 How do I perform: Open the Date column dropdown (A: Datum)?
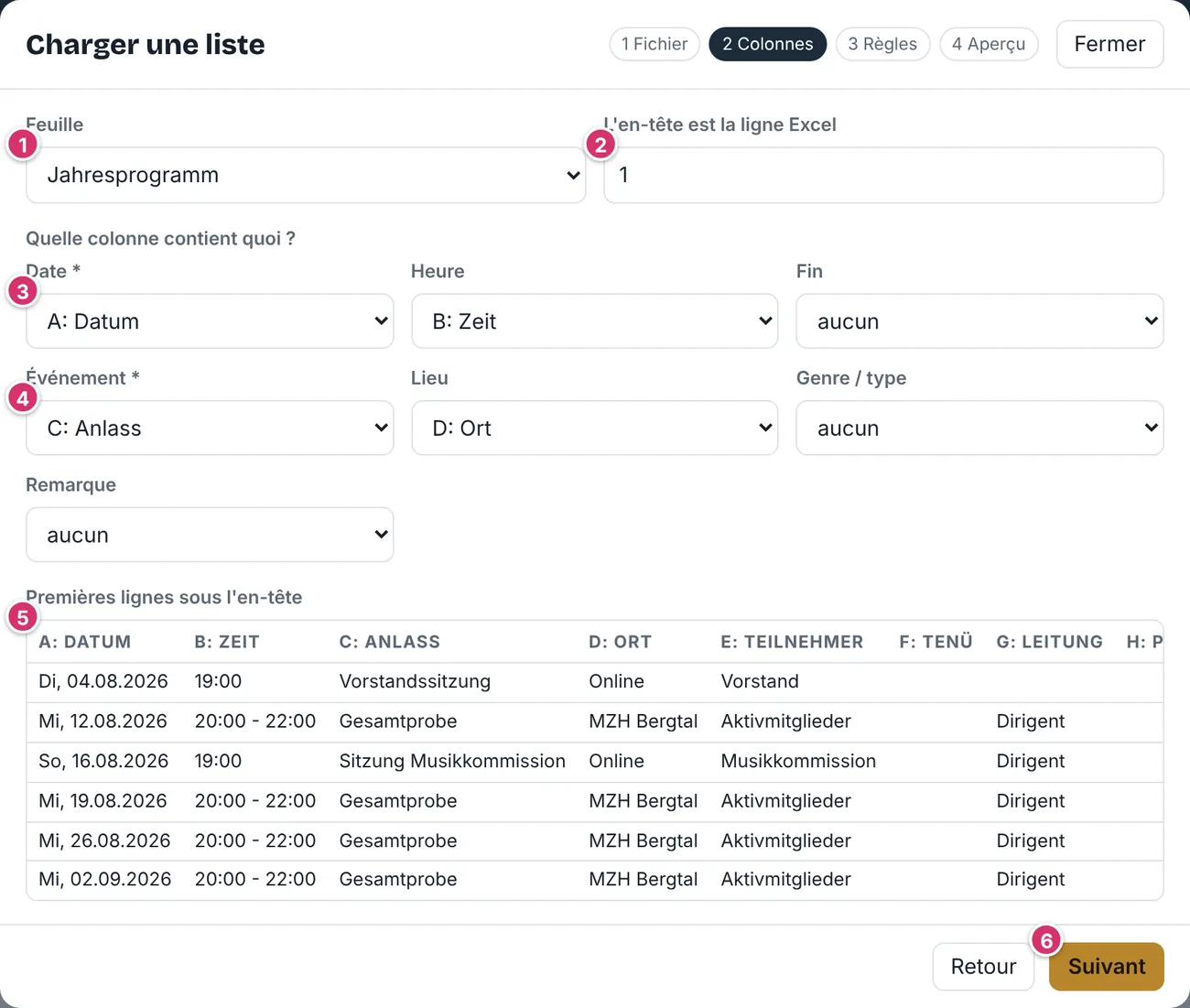coord(210,321)
